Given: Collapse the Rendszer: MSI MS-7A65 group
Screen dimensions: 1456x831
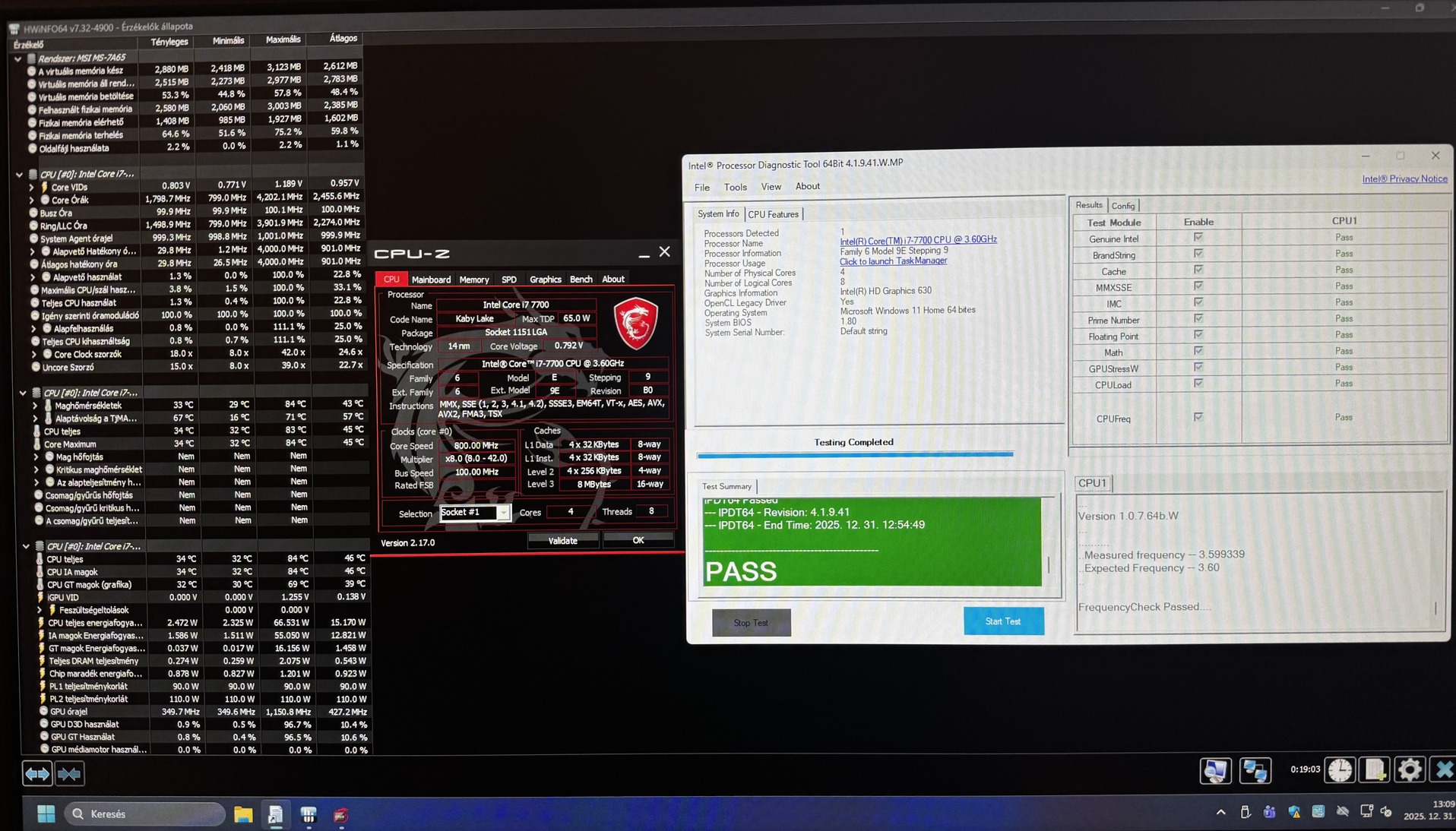Looking at the screenshot, I should click(x=17, y=58).
